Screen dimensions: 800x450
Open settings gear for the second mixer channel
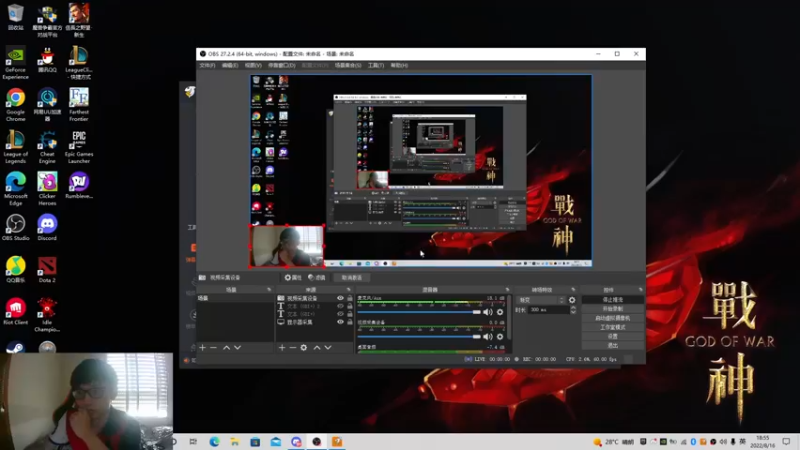500,336
